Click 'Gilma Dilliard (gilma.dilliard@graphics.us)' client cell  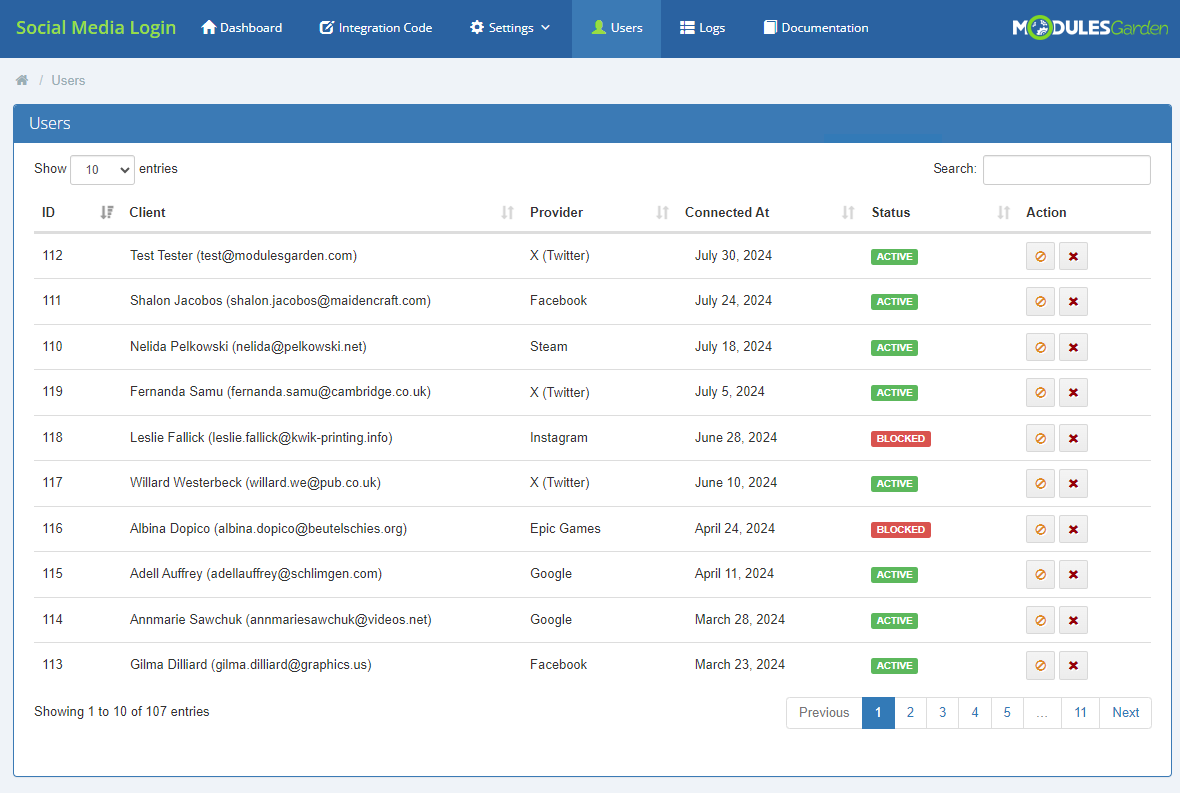(251, 665)
